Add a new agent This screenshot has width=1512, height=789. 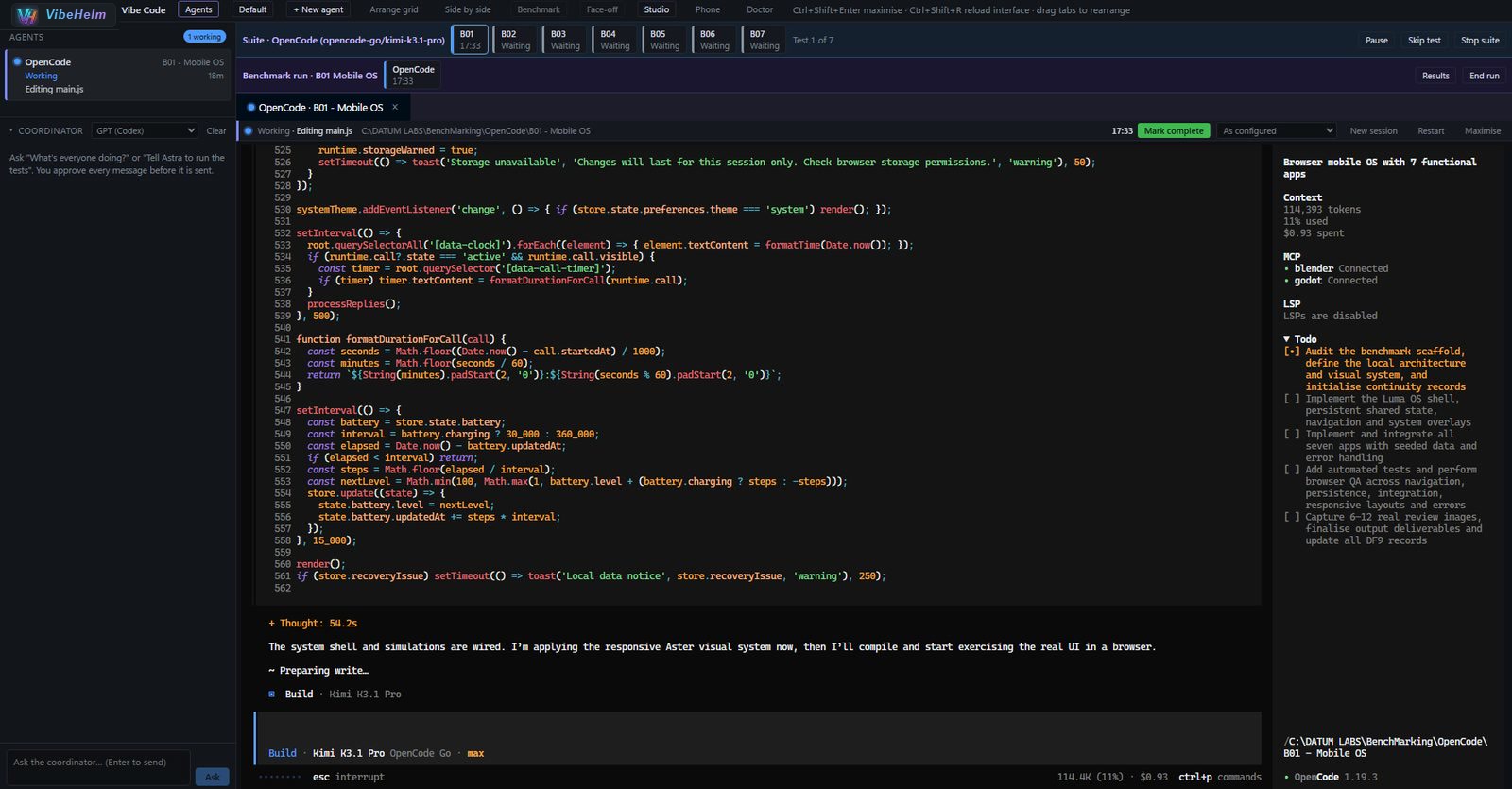tap(318, 9)
